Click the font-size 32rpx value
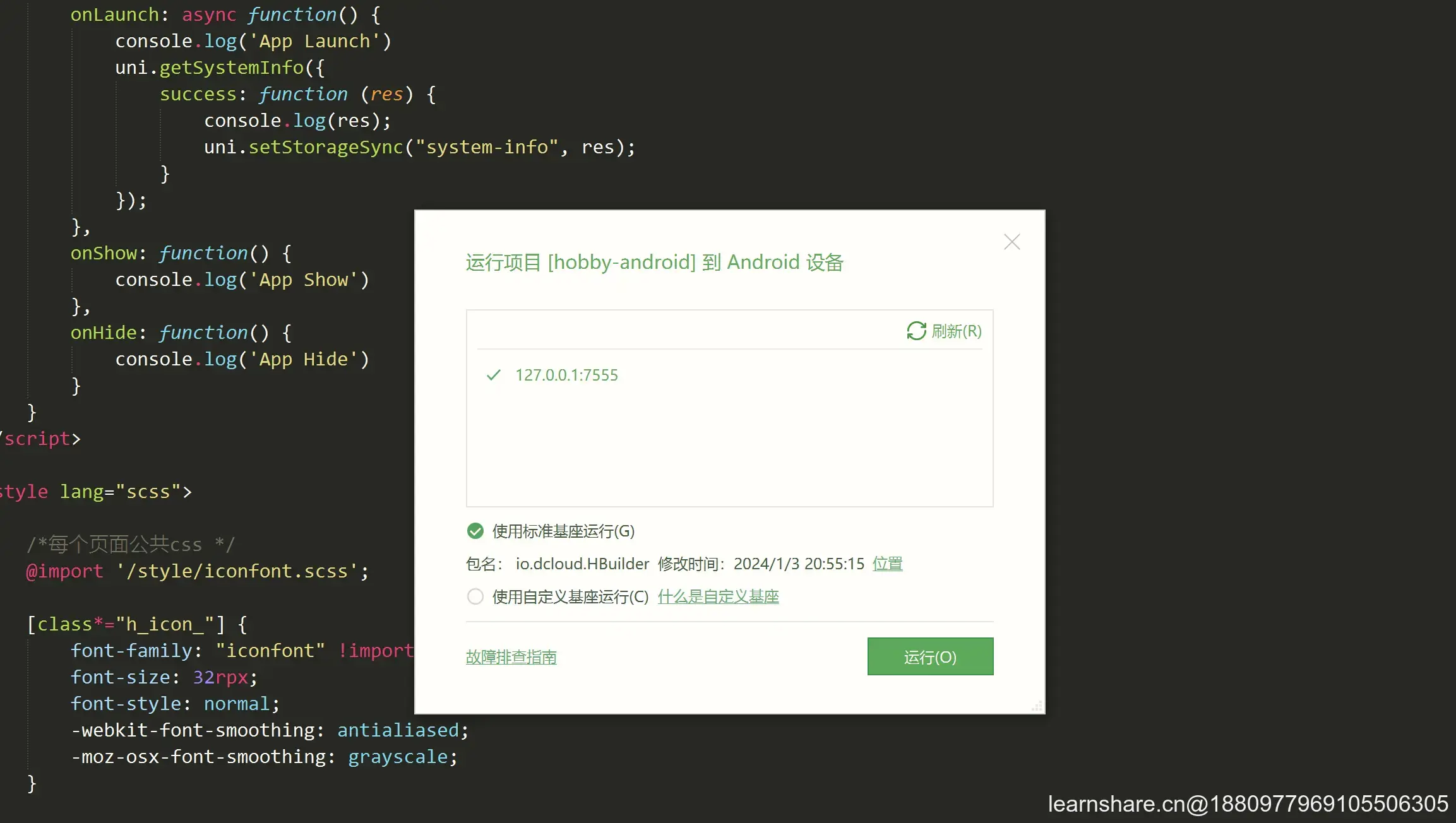 pyautogui.click(x=220, y=677)
